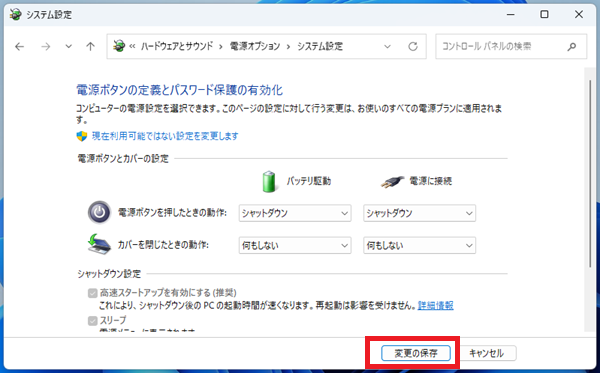Click the green battery icon
The height and width of the screenshot is (373, 600).
269,181
